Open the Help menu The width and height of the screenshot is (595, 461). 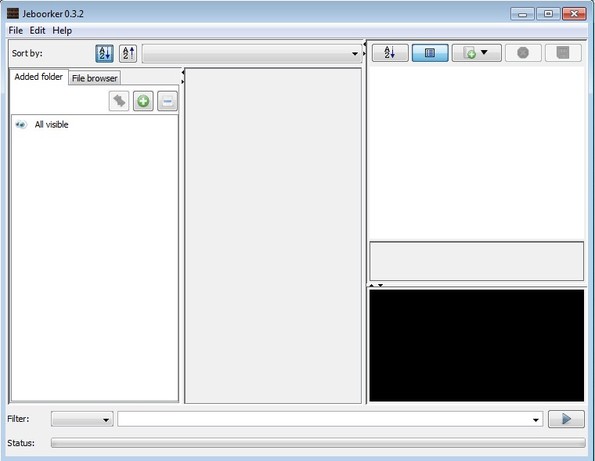62,30
